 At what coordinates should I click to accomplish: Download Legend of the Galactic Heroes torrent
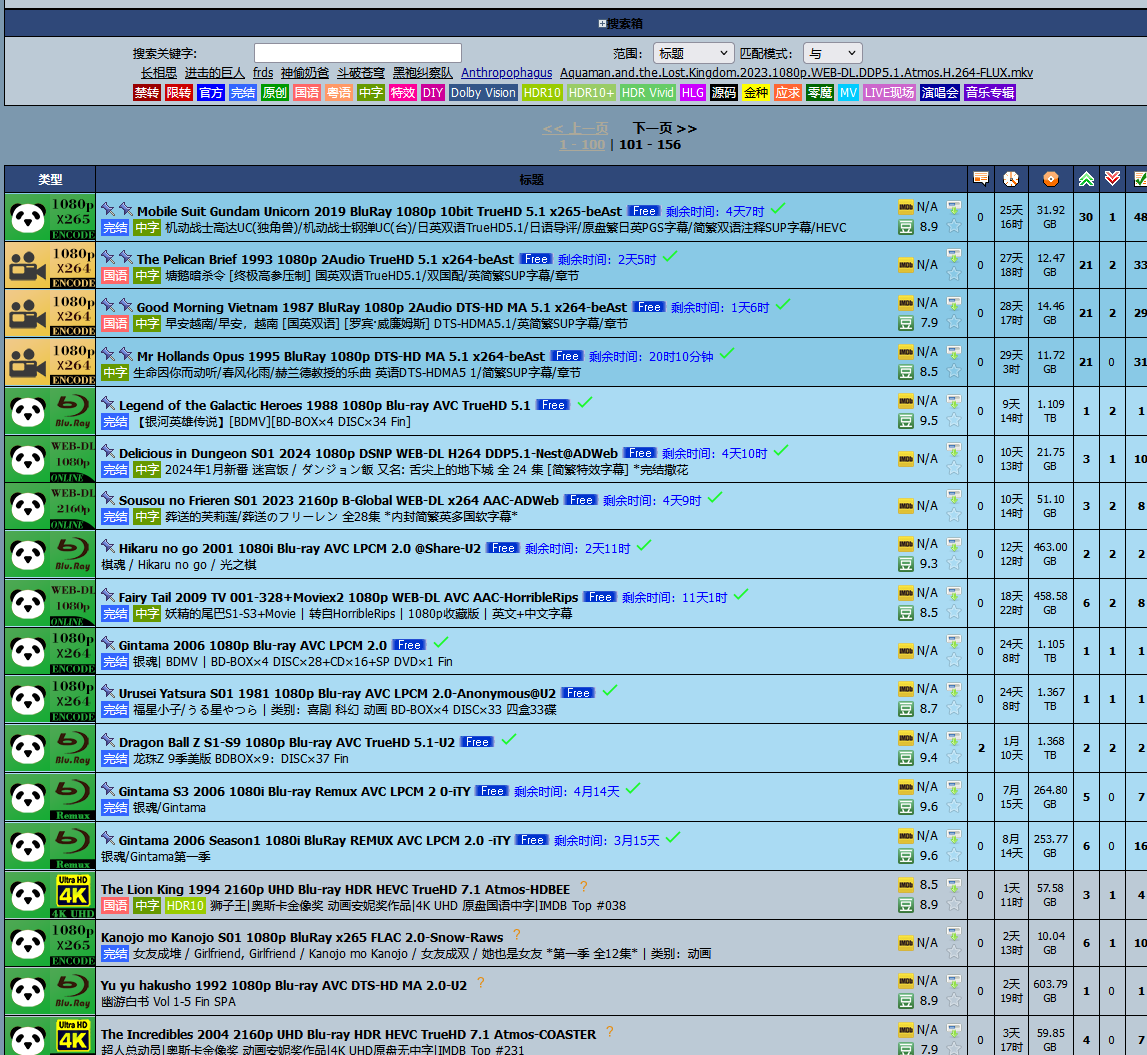pyautogui.click(x=954, y=401)
